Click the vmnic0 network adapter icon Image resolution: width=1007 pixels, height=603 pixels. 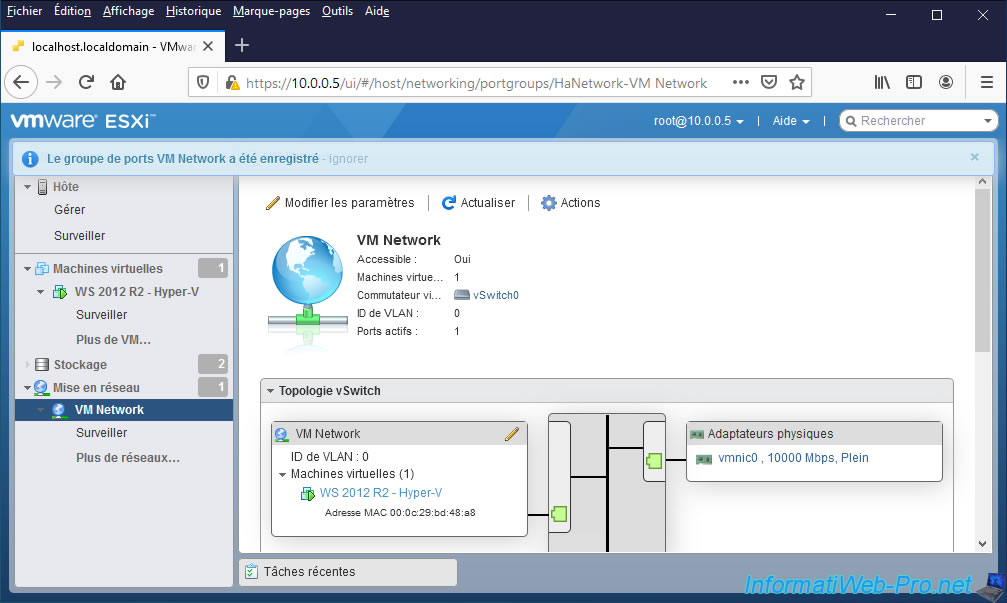(704, 459)
